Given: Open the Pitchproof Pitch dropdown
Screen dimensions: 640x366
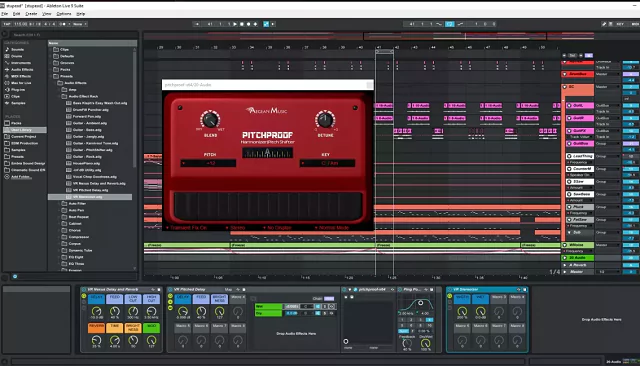Looking at the screenshot, I should 208,163.
